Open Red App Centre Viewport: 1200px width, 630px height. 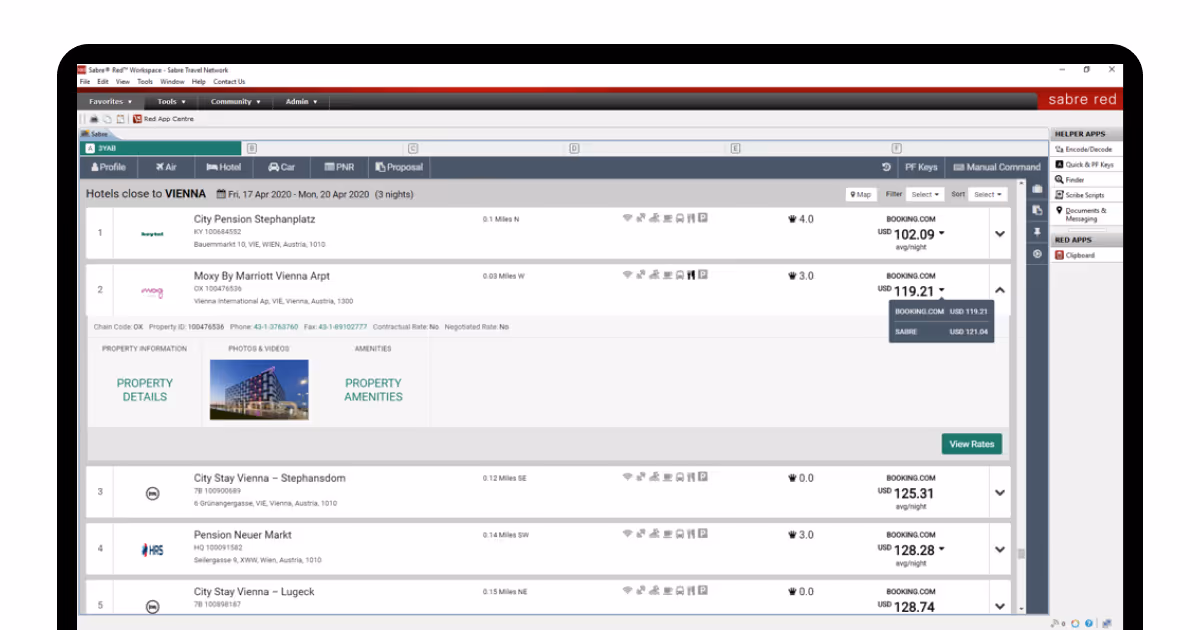[163, 119]
